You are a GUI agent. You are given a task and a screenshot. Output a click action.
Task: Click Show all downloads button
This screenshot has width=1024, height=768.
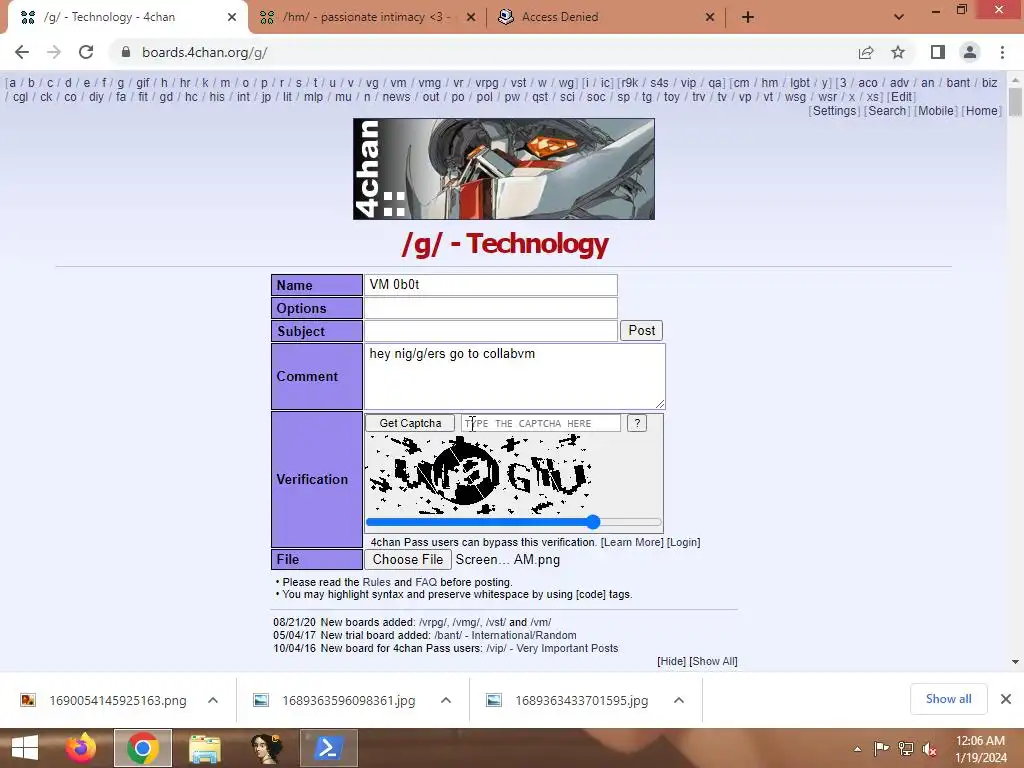pos(948,699)
